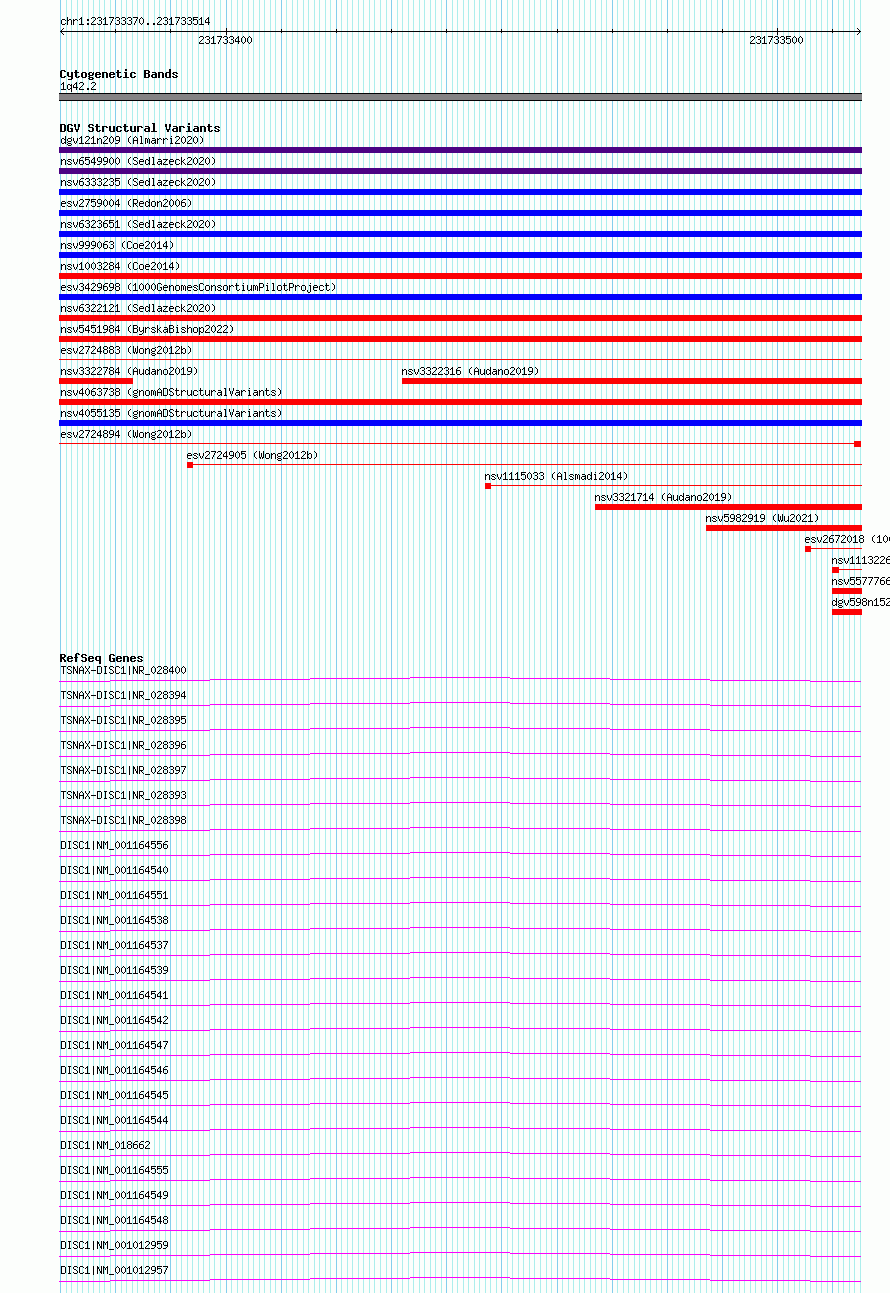Open transcript DISC1|NM_018662
Image resolution: width=890 pixels, height=1293 pixels.
pyautogui.click(x=105, y=1145)
